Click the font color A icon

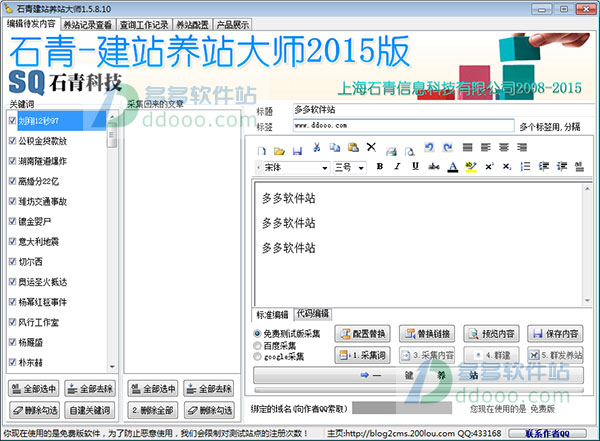point(452,167)
